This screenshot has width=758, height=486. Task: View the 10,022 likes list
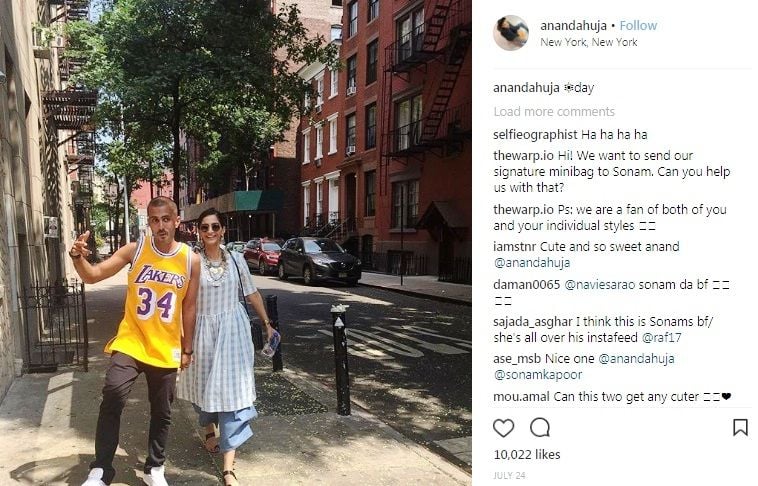(527, 455)
